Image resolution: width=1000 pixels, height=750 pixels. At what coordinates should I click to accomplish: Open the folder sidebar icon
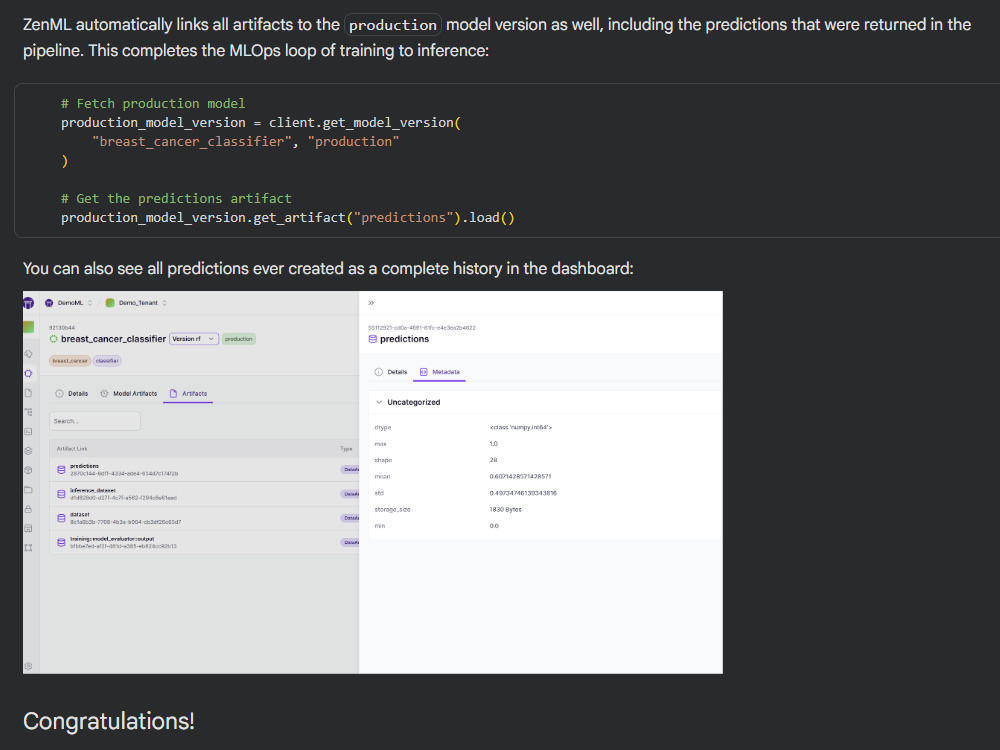point(28,490)
